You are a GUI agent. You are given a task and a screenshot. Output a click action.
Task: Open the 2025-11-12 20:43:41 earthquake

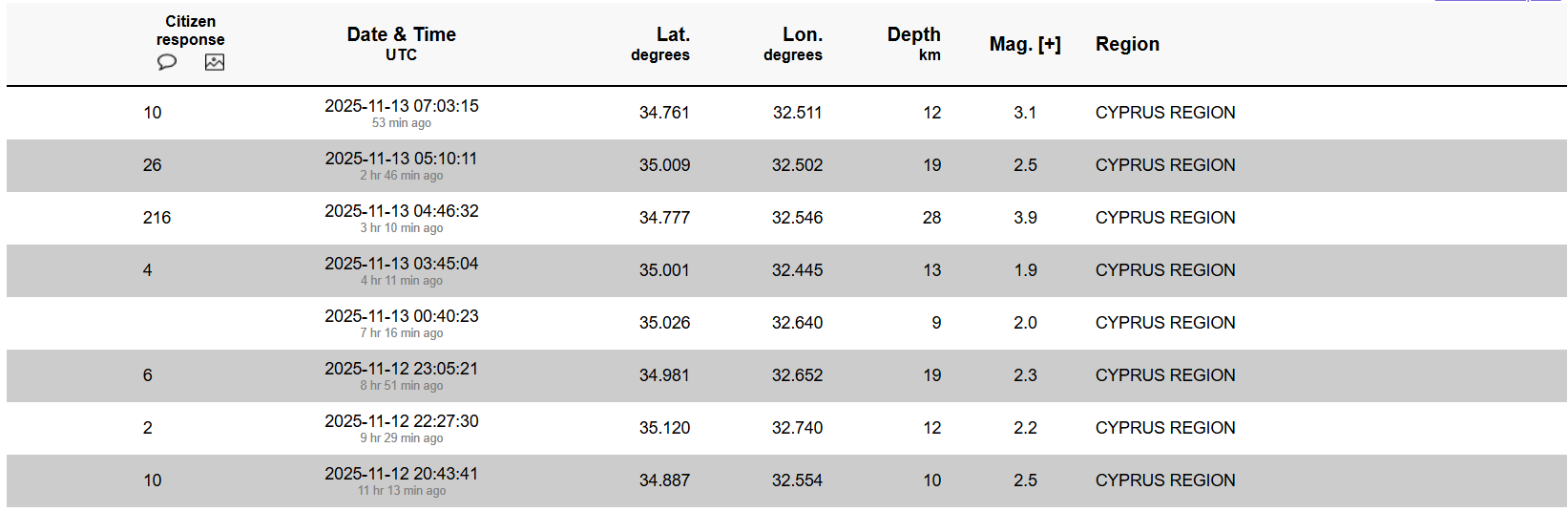(401, 474)
